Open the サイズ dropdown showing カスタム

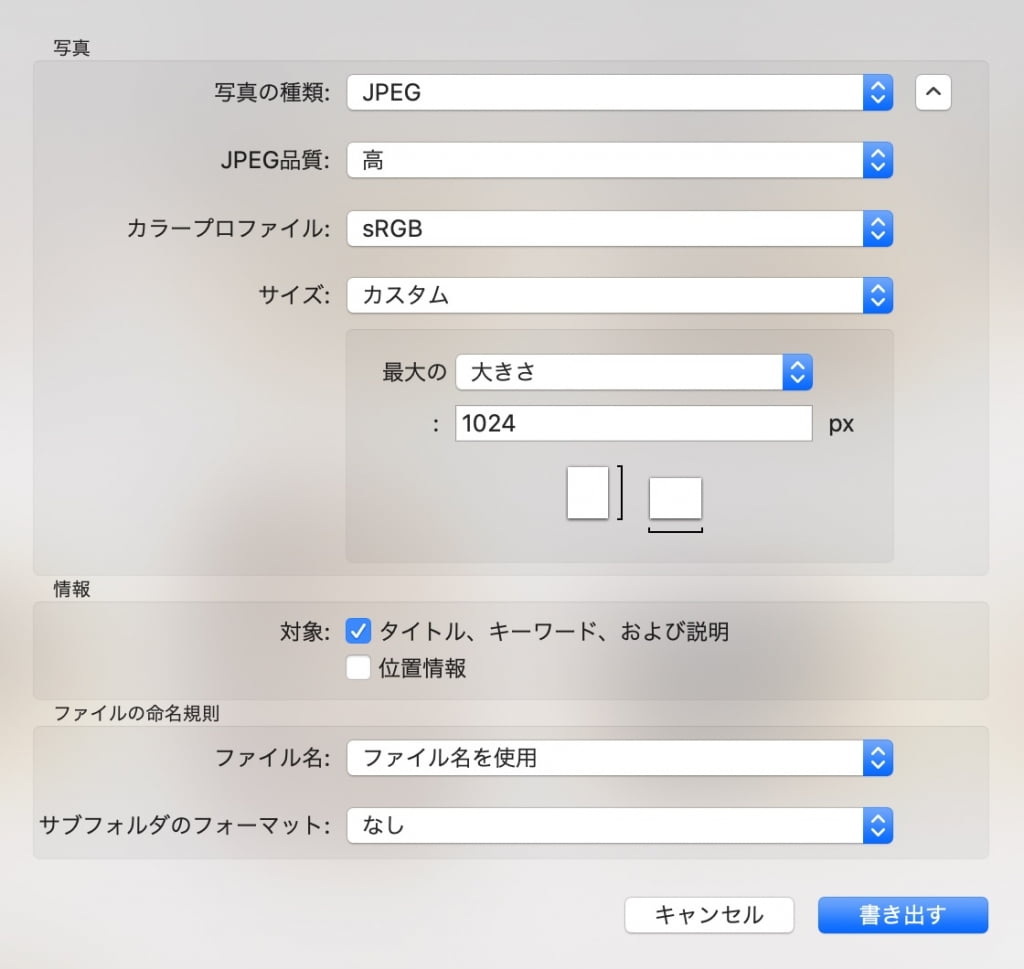[620, 295]
